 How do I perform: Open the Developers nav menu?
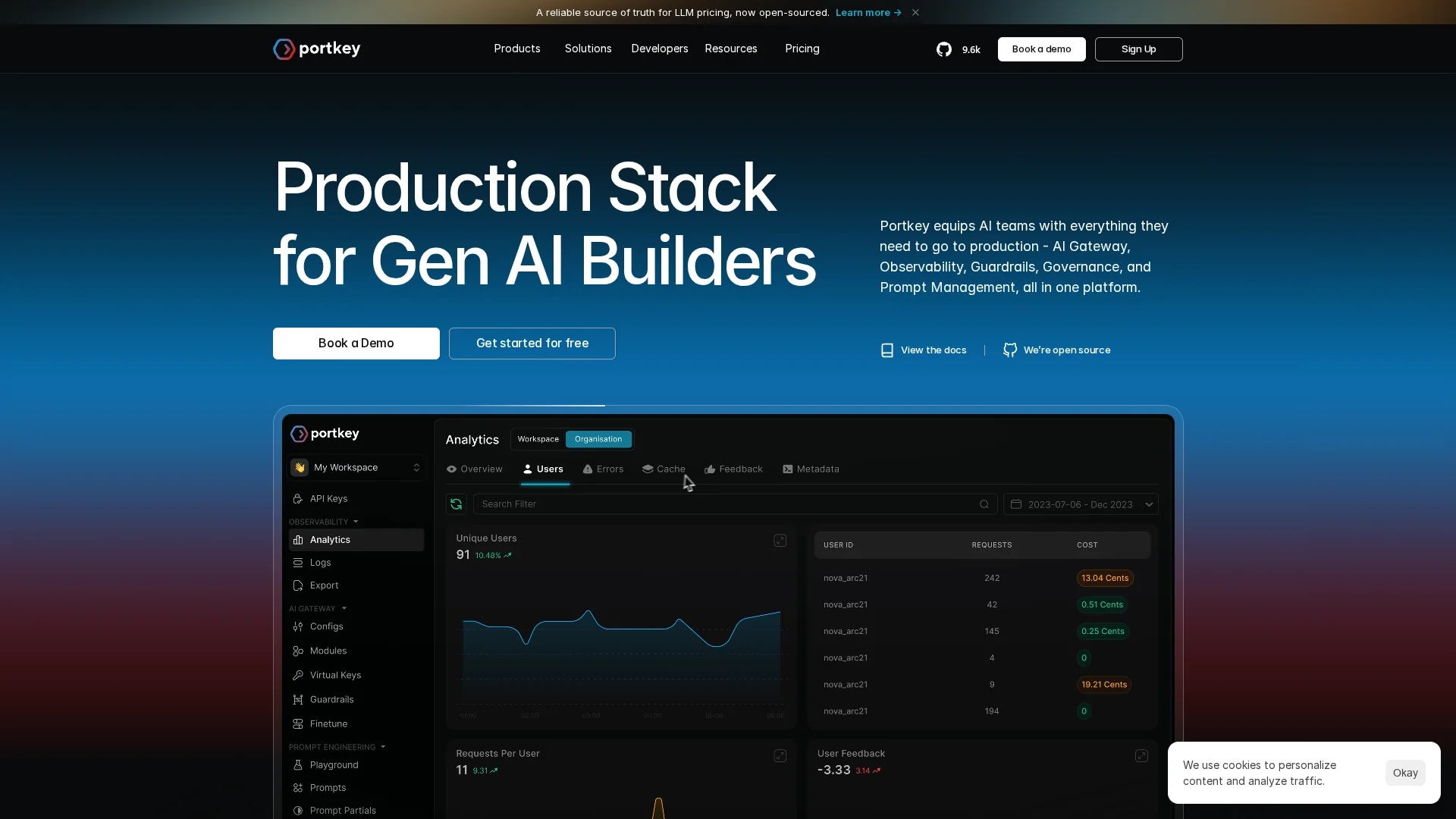(x=660, y=49)
